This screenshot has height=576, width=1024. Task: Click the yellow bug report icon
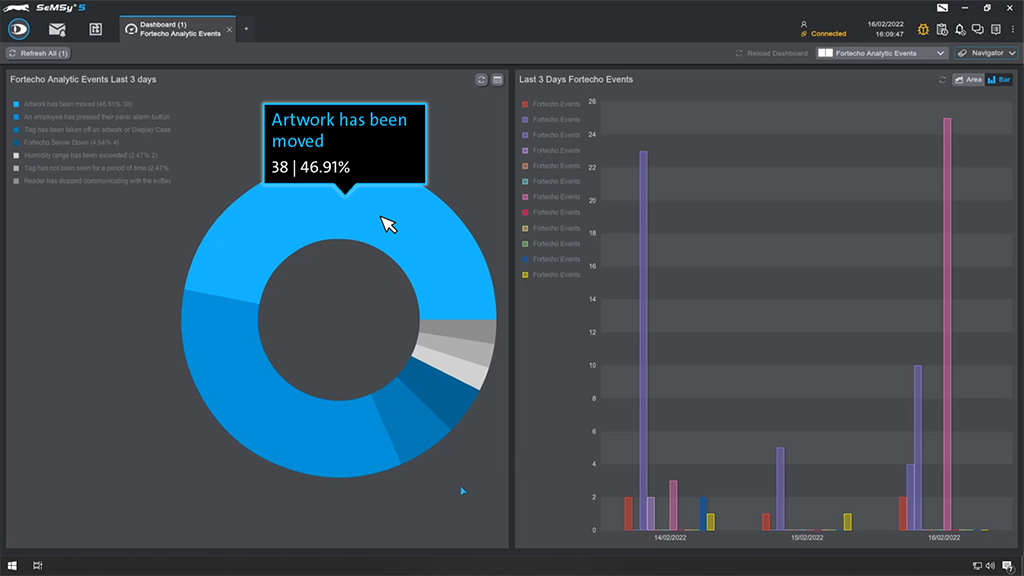point(923,29)
